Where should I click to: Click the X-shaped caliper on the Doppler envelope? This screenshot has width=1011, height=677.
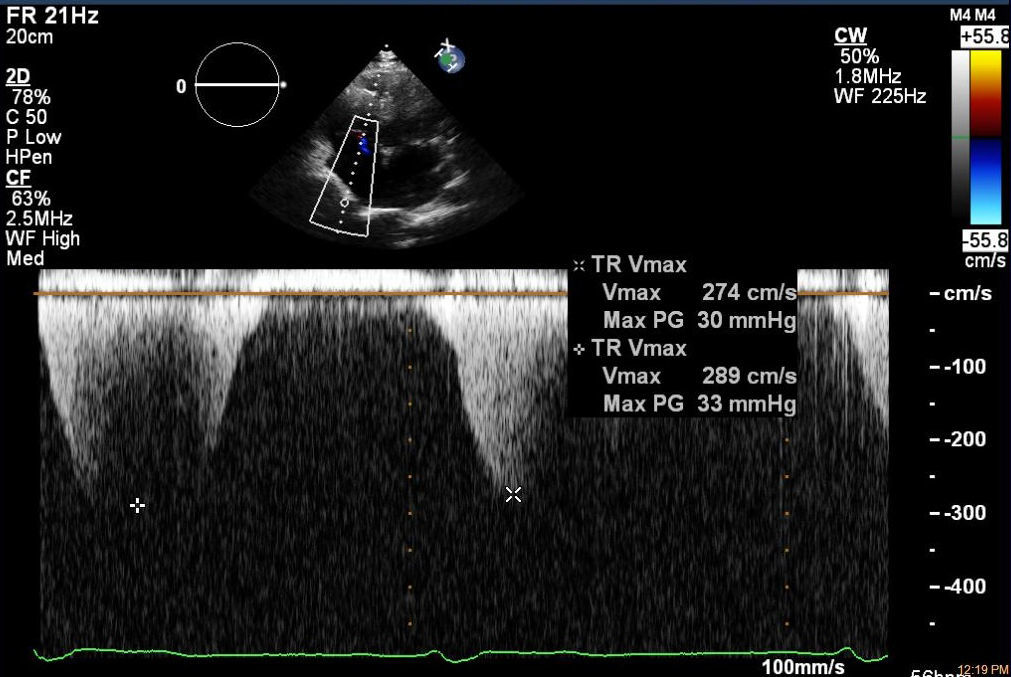coord(513,494)
